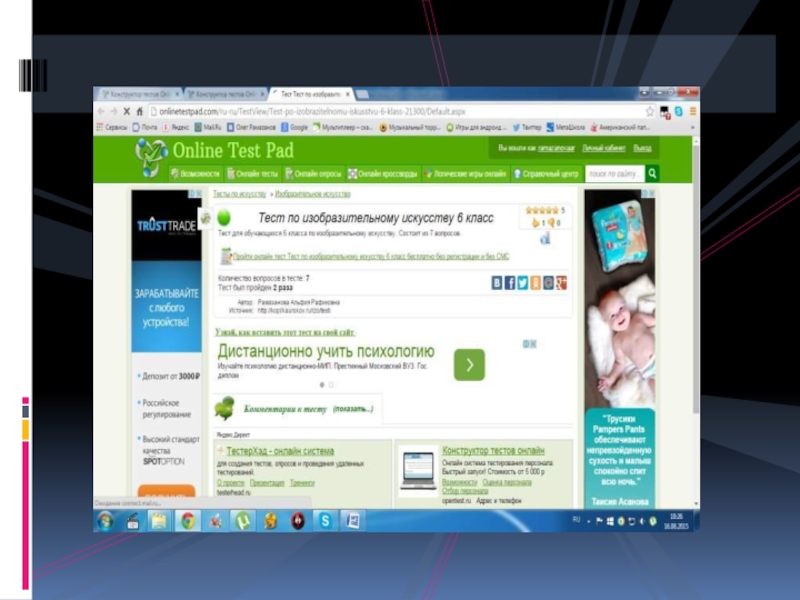The width and height of the screenshot is (800, 600).
Task: Open Skype from the taskbar
Action: tap(325, 520)
